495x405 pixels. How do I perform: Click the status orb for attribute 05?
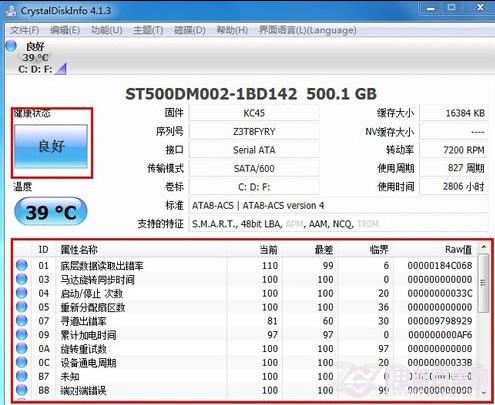(x=22, y=307)
